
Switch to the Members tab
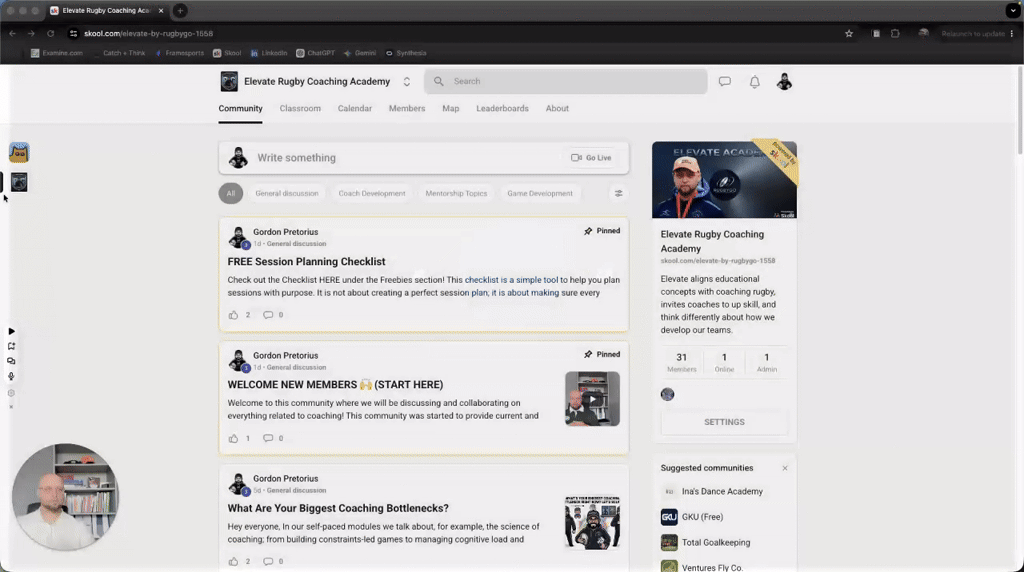coord(407,108)
